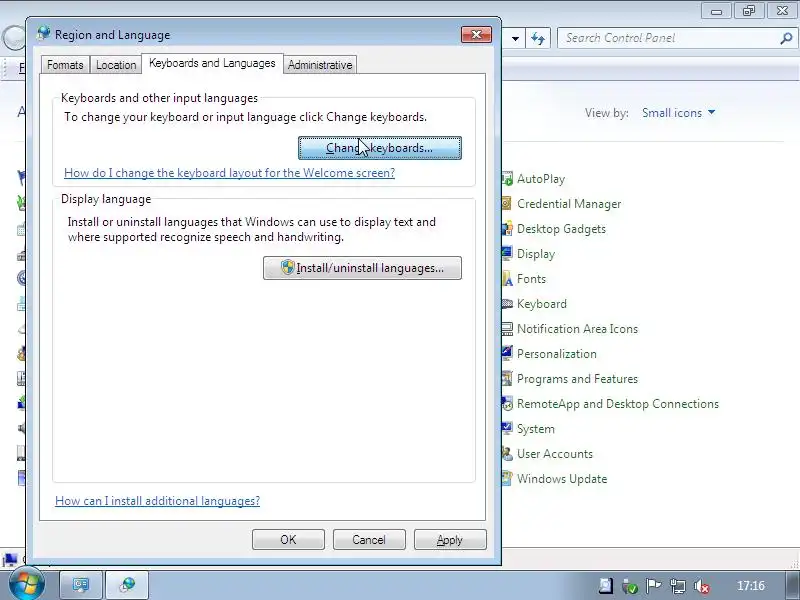Open the Keyboard icon in Control Panel
This screenshot has width=800, height=600.
coord(507,304)
